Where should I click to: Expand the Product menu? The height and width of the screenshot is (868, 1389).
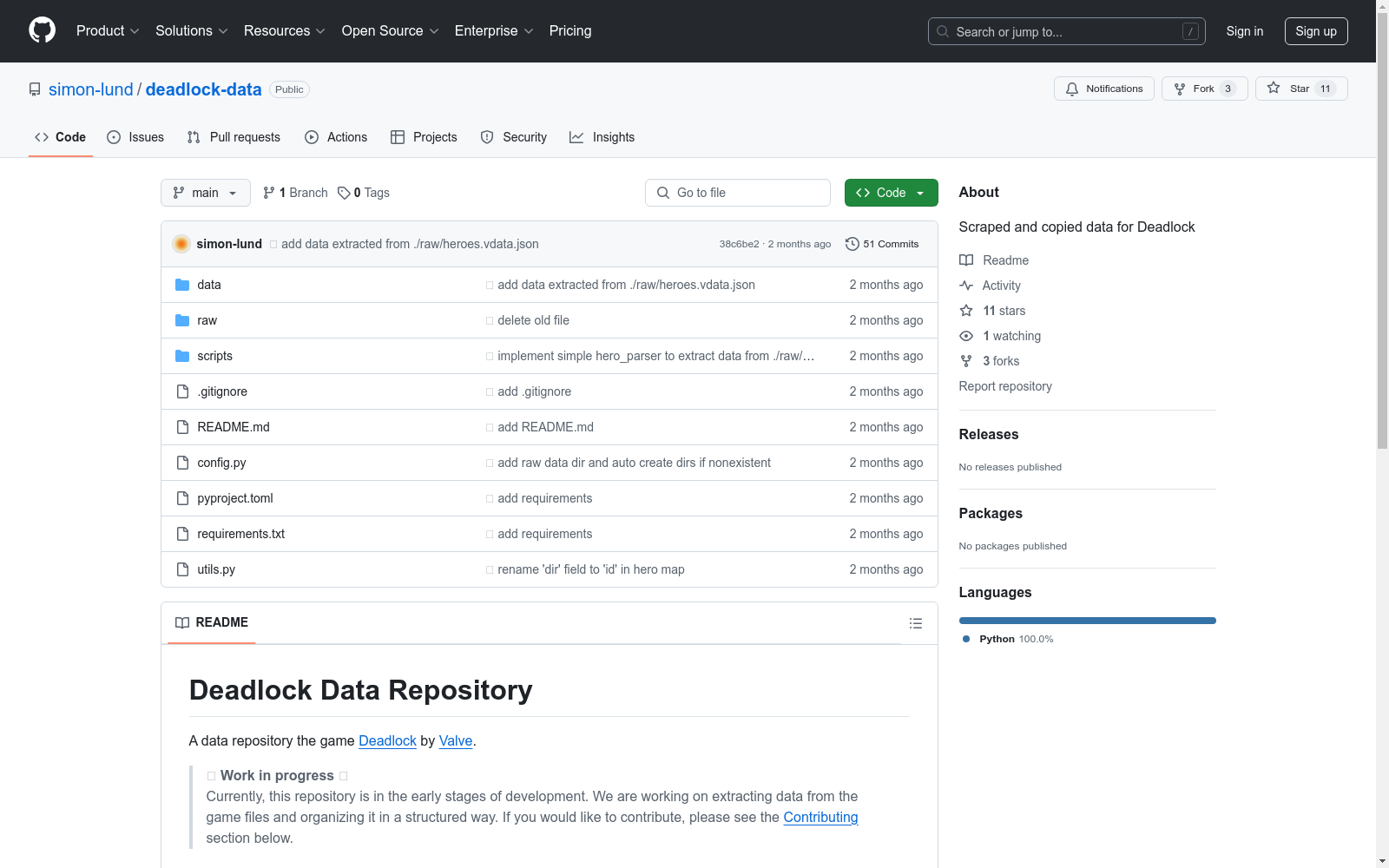[x=108, y=31]
